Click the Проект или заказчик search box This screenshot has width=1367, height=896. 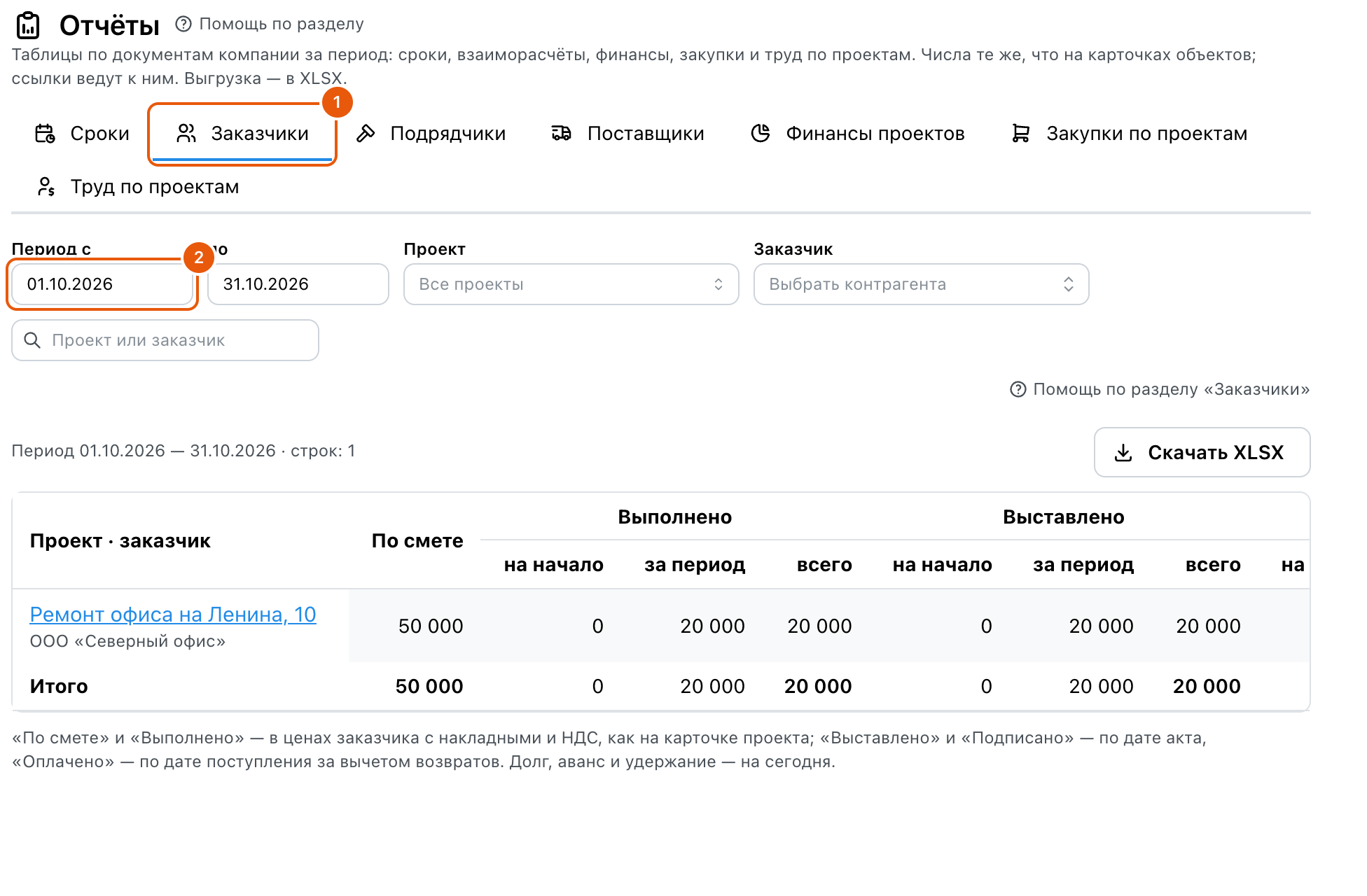click(x=165, y=340)
